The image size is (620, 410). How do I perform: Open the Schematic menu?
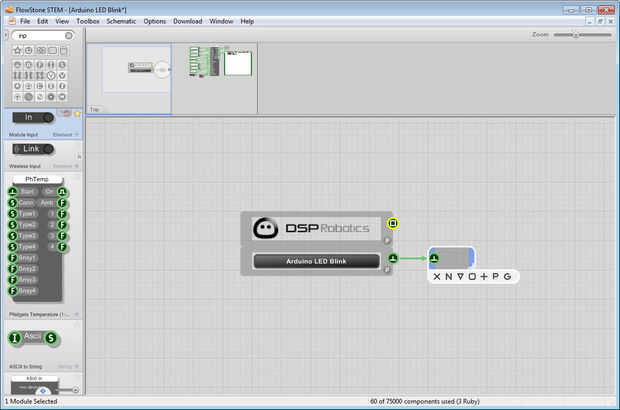(121, 21)
